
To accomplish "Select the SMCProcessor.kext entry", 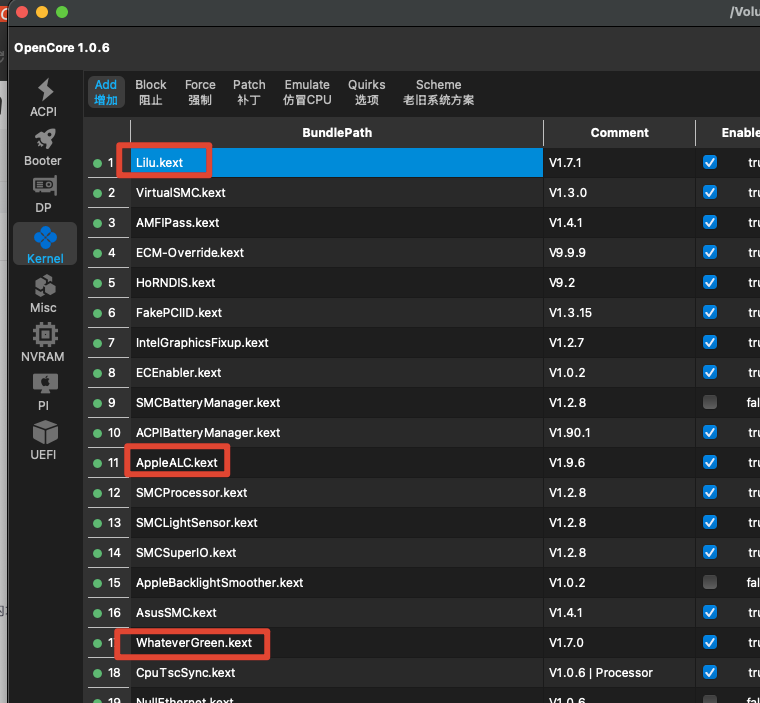I will pos(337,493).
